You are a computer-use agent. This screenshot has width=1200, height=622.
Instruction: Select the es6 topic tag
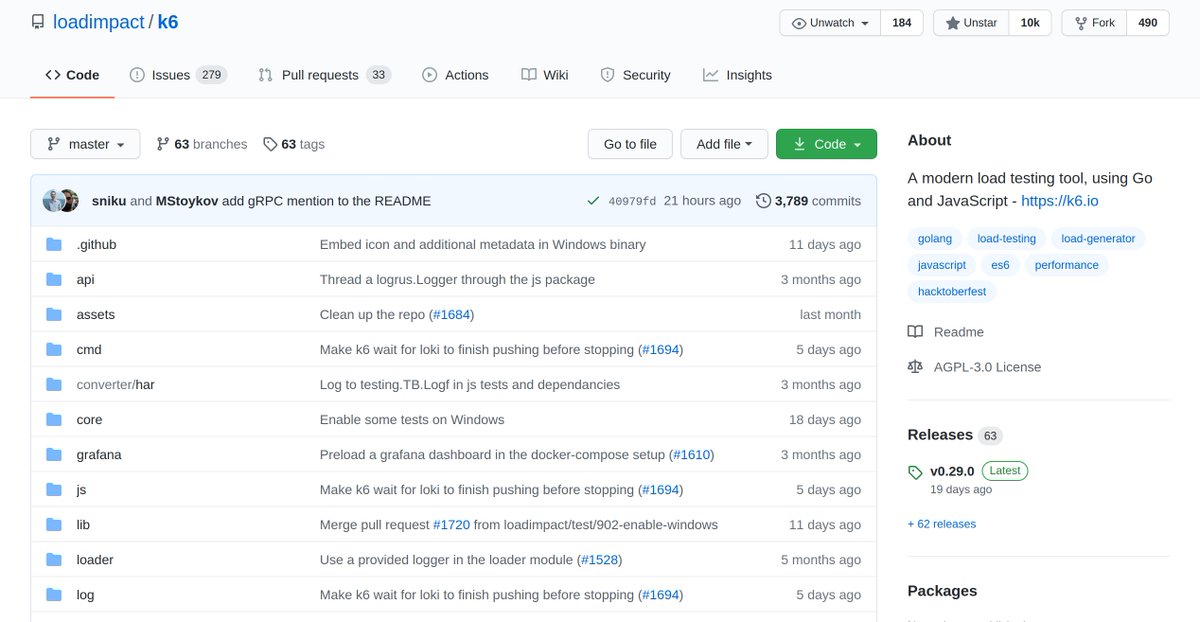(x=1000, y=265)
